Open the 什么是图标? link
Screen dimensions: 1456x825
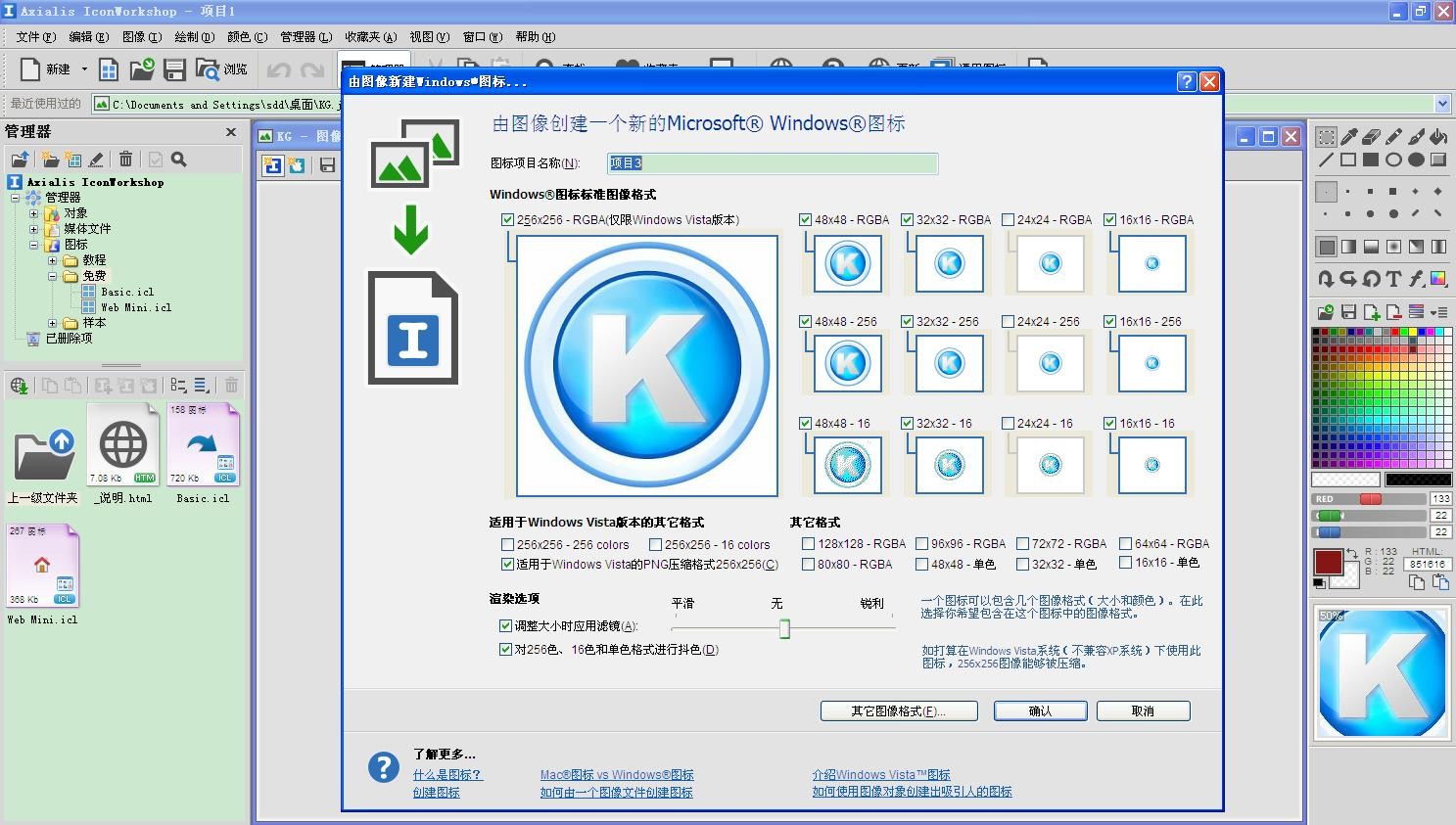click(447, 774)
